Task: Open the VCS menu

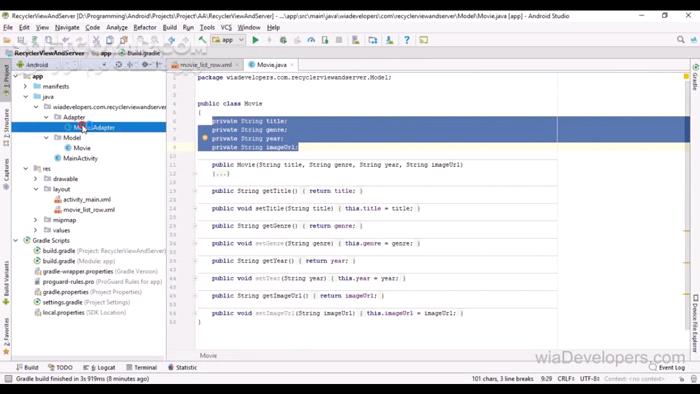Action: click(226, 28)
